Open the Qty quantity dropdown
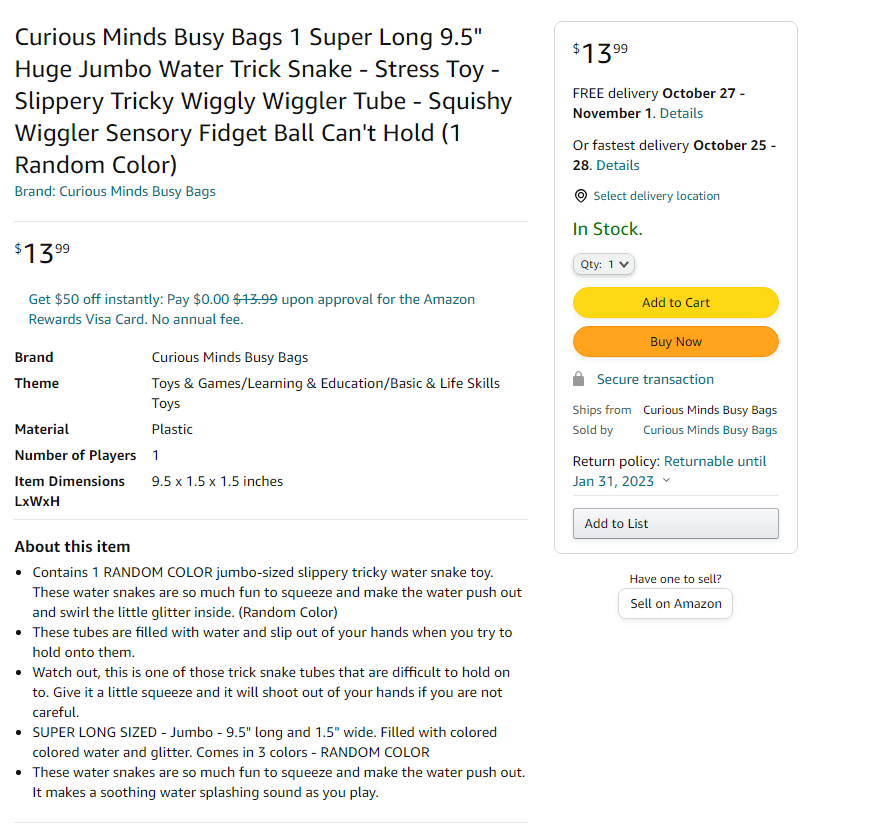The width and height of the screenshot is (872, 830). pos(604,265)
